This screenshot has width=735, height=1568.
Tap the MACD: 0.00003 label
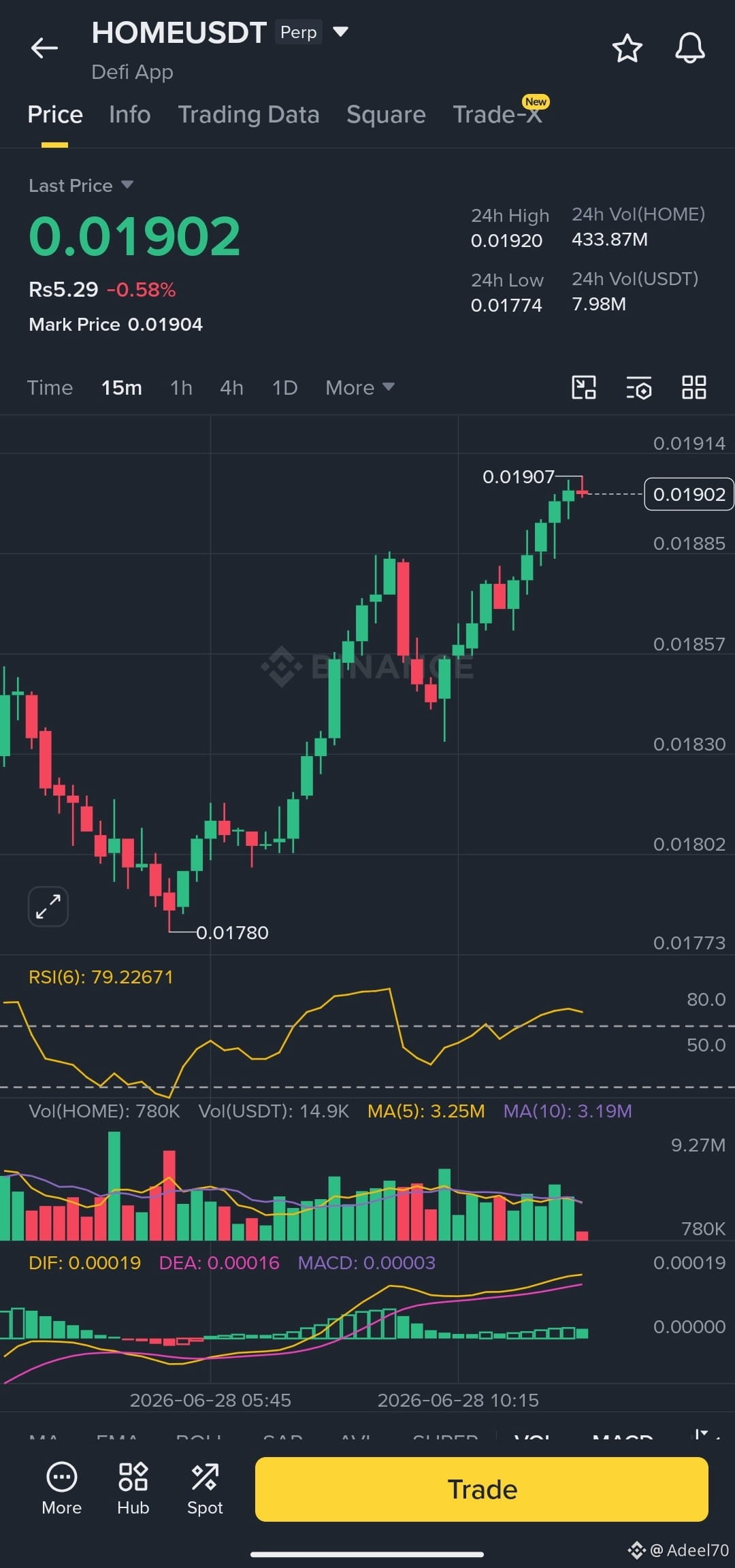point(367,1262)
